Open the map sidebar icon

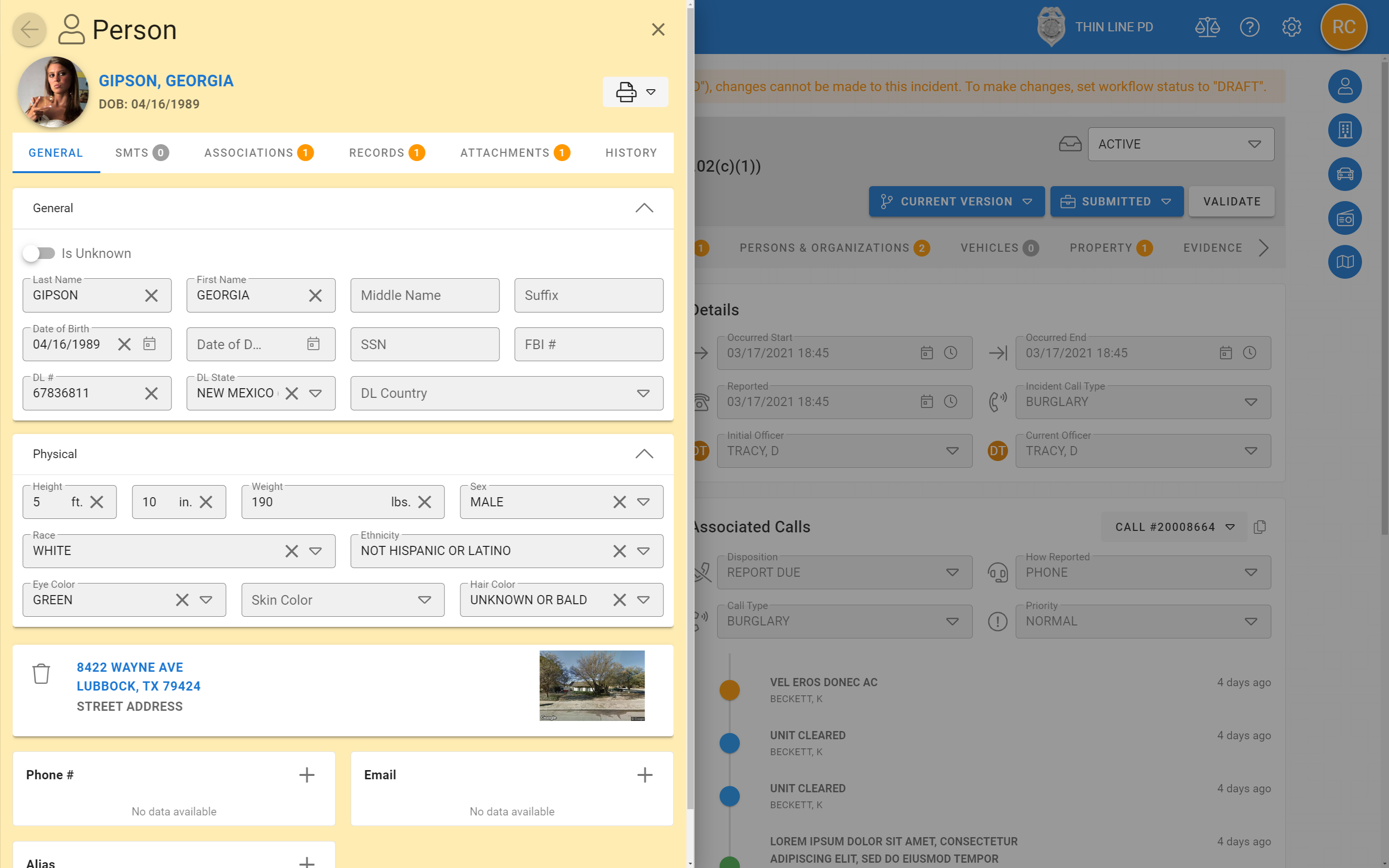(x=1344, y=262)
